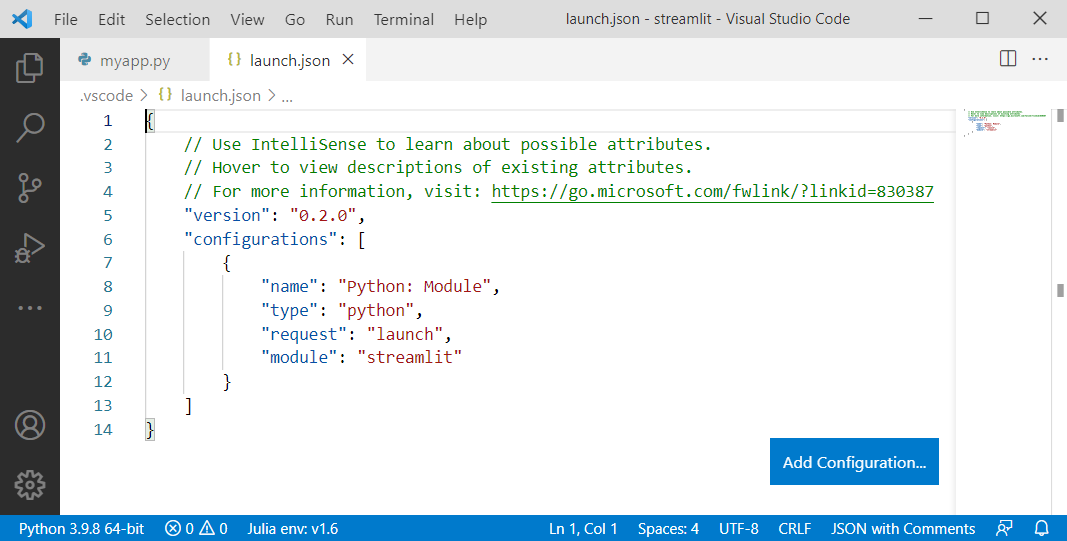Open the Manage gear icon
Screen dimensions: 1067x541
(x=30, y=485)
